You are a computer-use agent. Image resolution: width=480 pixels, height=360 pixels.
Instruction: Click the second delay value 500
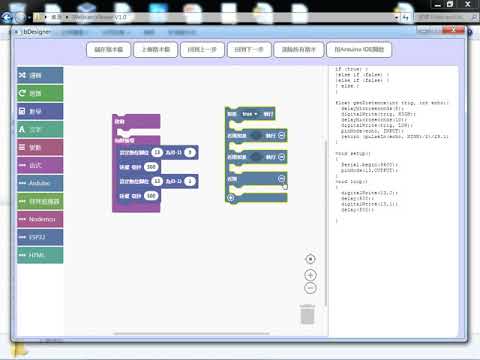pos(151,196)
